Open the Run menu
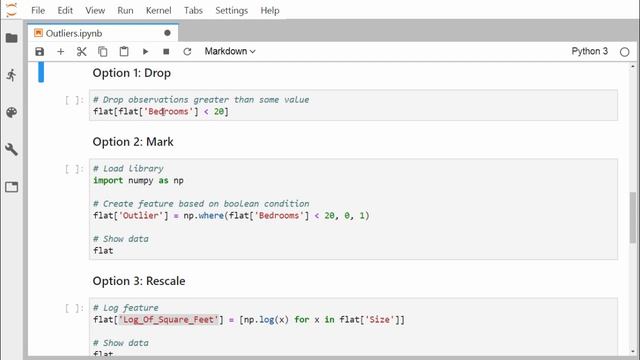 pyautogui.click(x=125, y=10)
